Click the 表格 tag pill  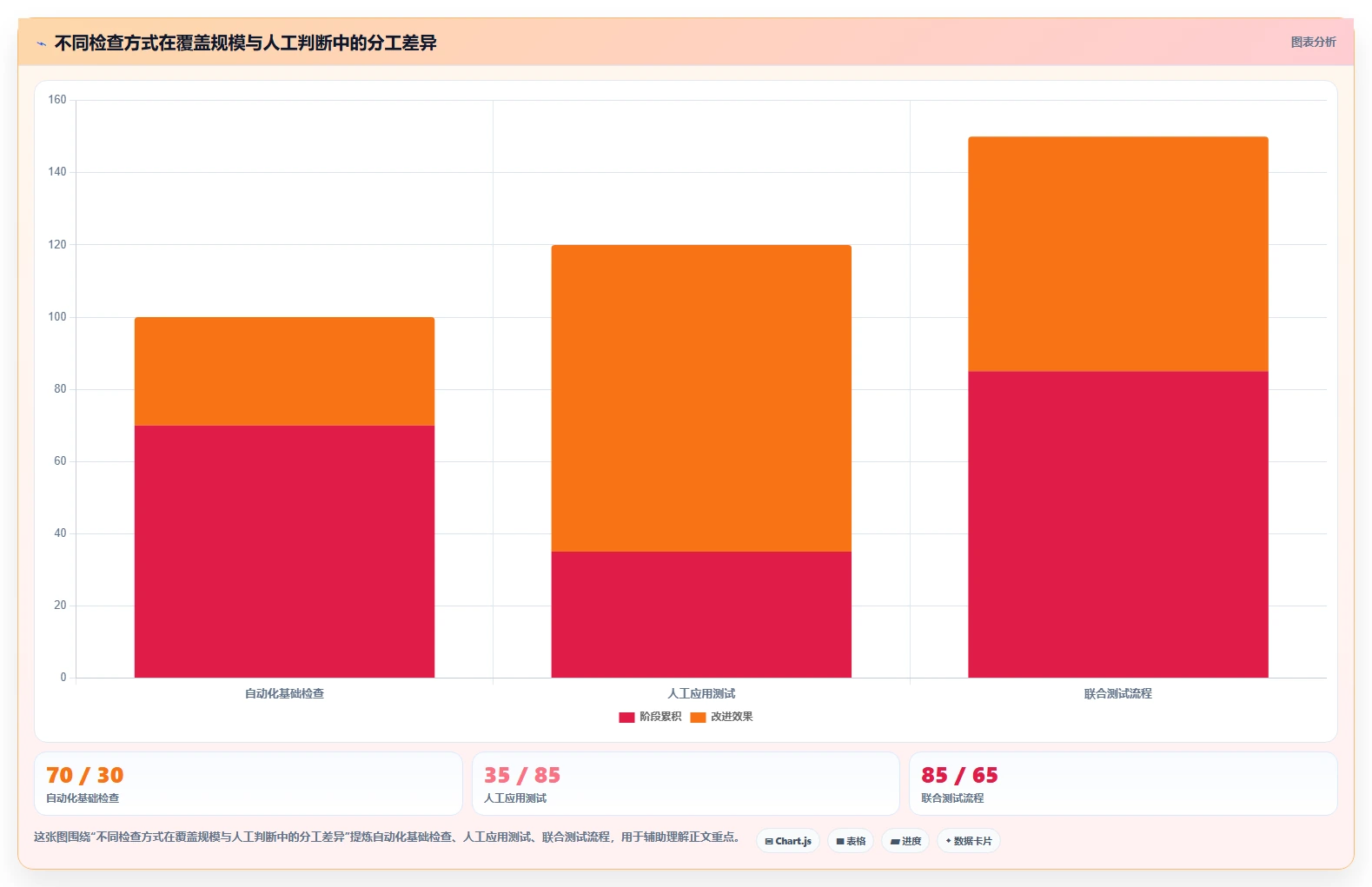click(x=851, y=841)
